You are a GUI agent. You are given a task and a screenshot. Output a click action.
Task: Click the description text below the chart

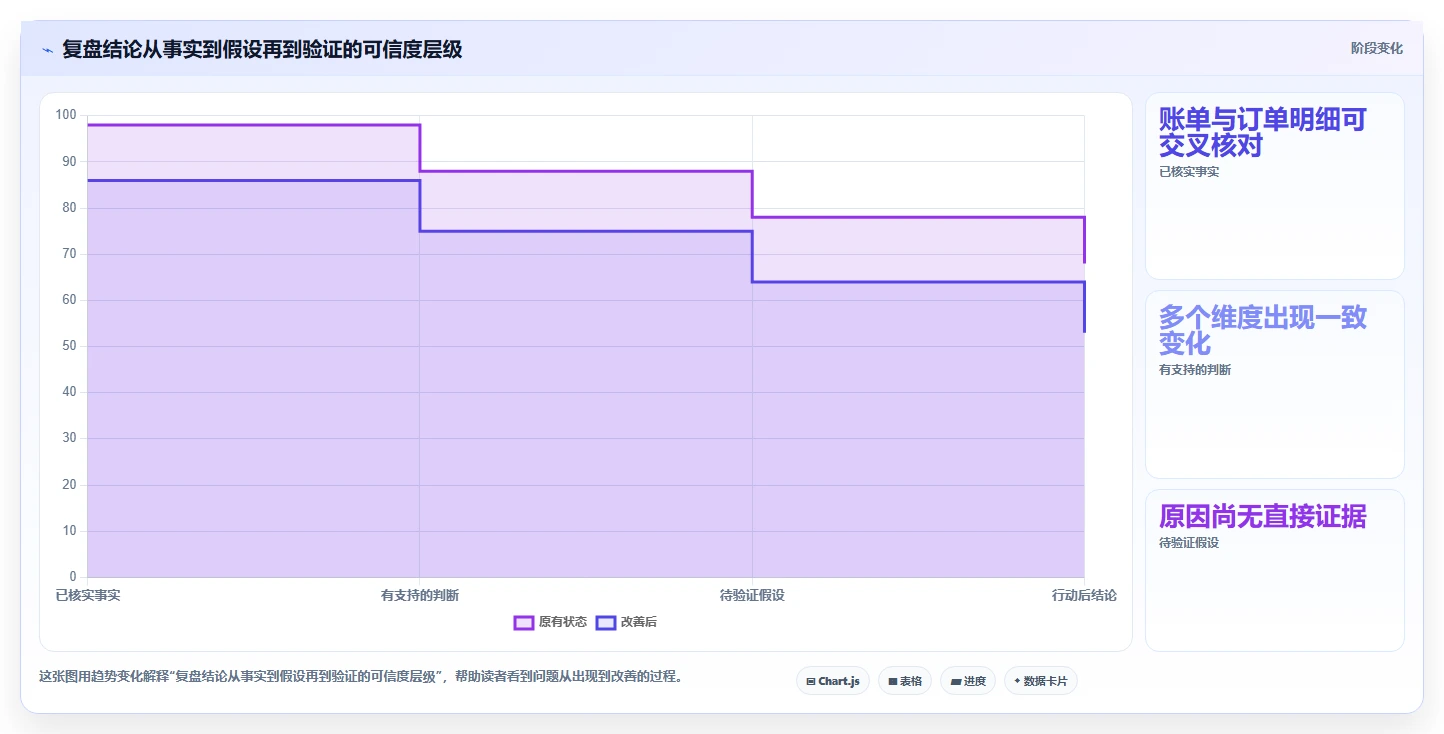(361, 676)
